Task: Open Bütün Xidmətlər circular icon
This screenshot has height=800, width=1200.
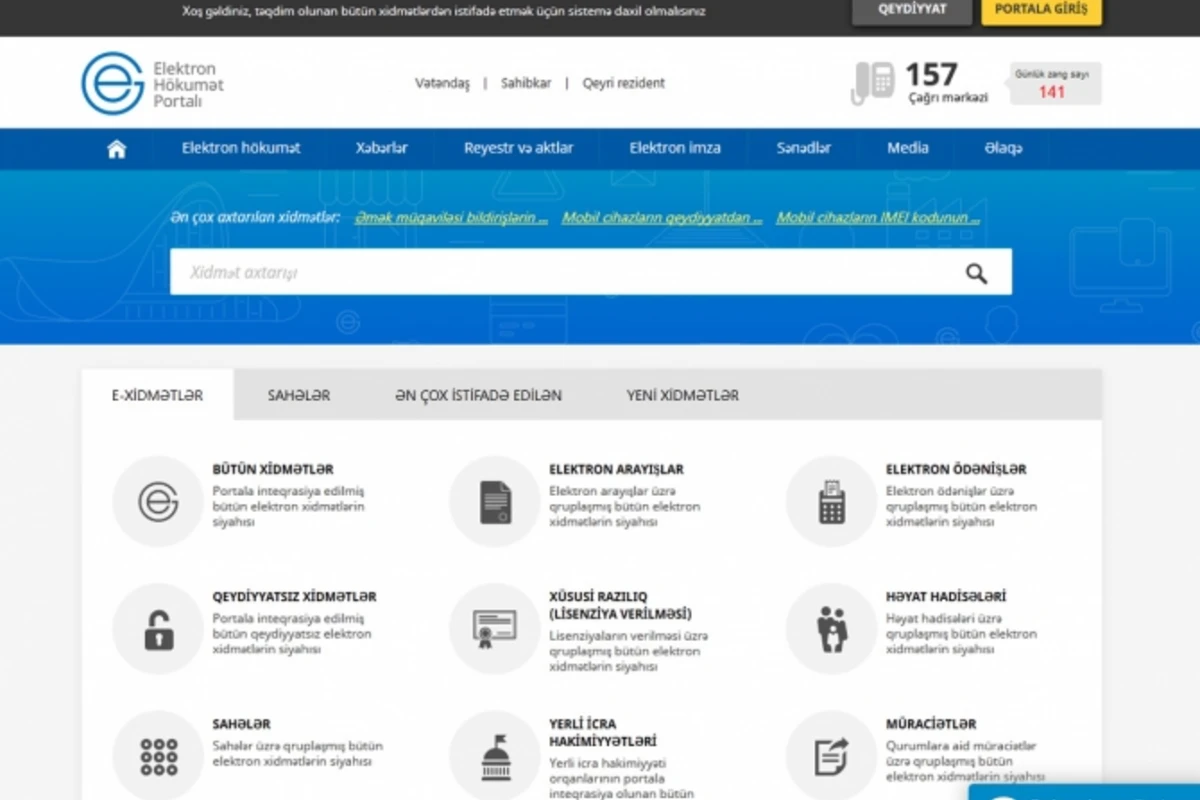Action: [x=158, y=501]
